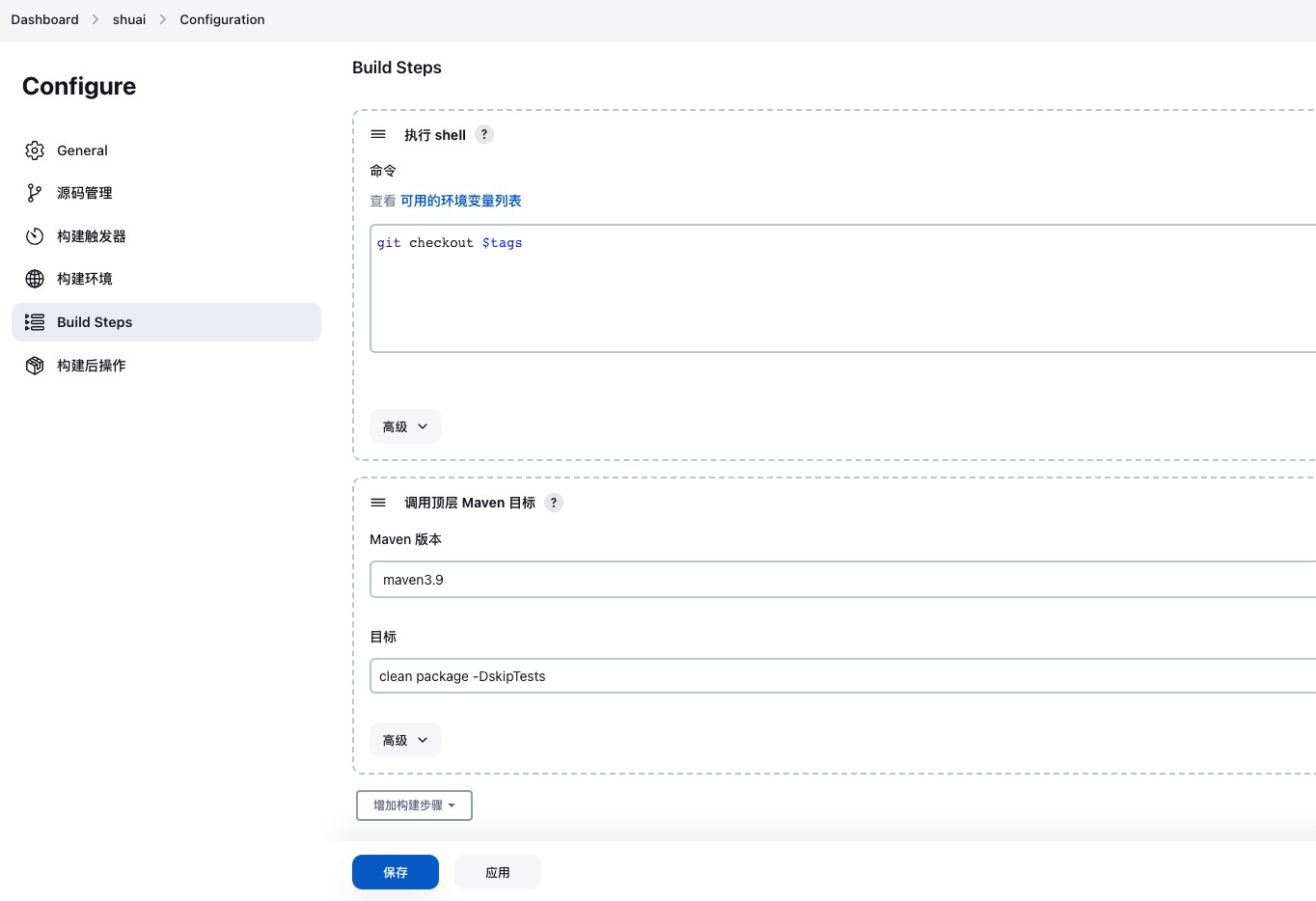Click the drag handle of Maven step

[378, 503]
